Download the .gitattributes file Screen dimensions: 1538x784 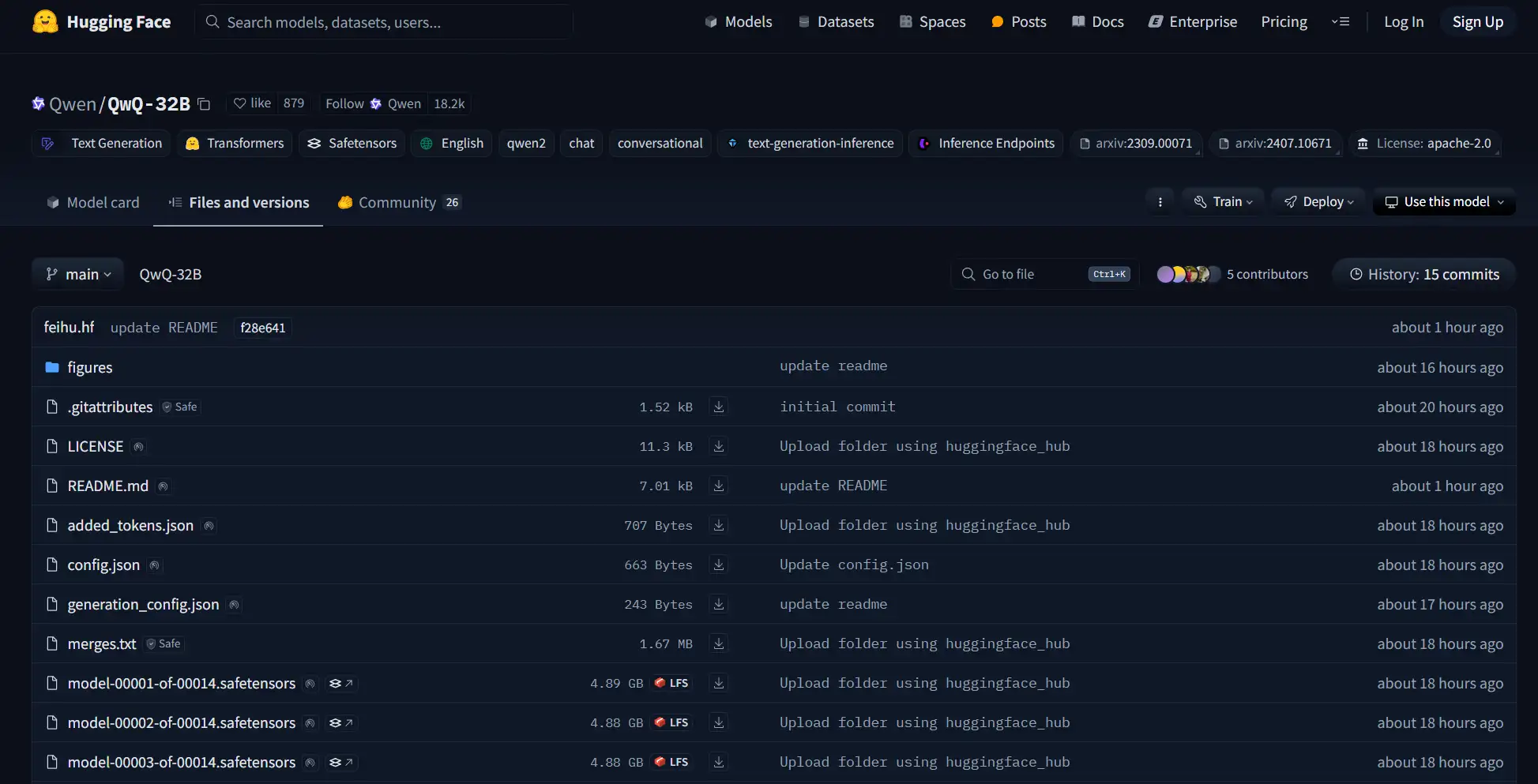(x=719, y=407)
